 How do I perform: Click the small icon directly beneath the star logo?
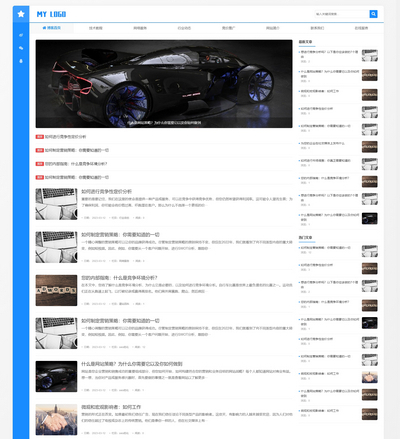[21, 35]
